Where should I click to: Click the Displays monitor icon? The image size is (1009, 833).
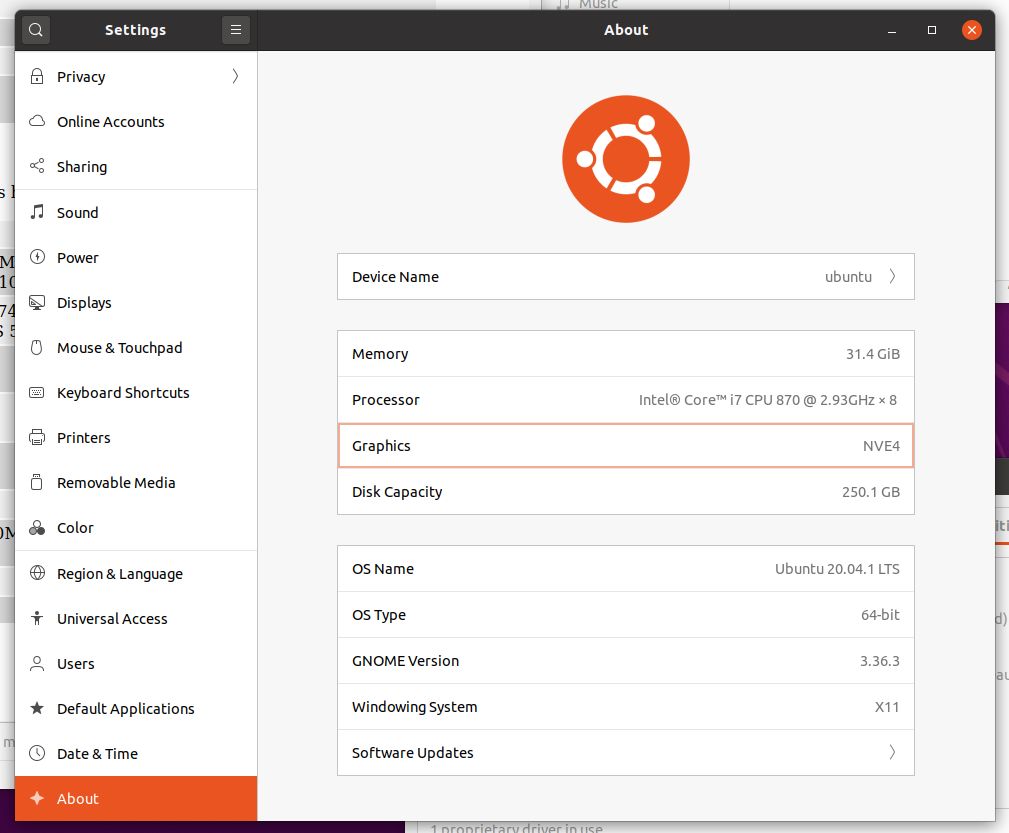[x=37, y=303]
